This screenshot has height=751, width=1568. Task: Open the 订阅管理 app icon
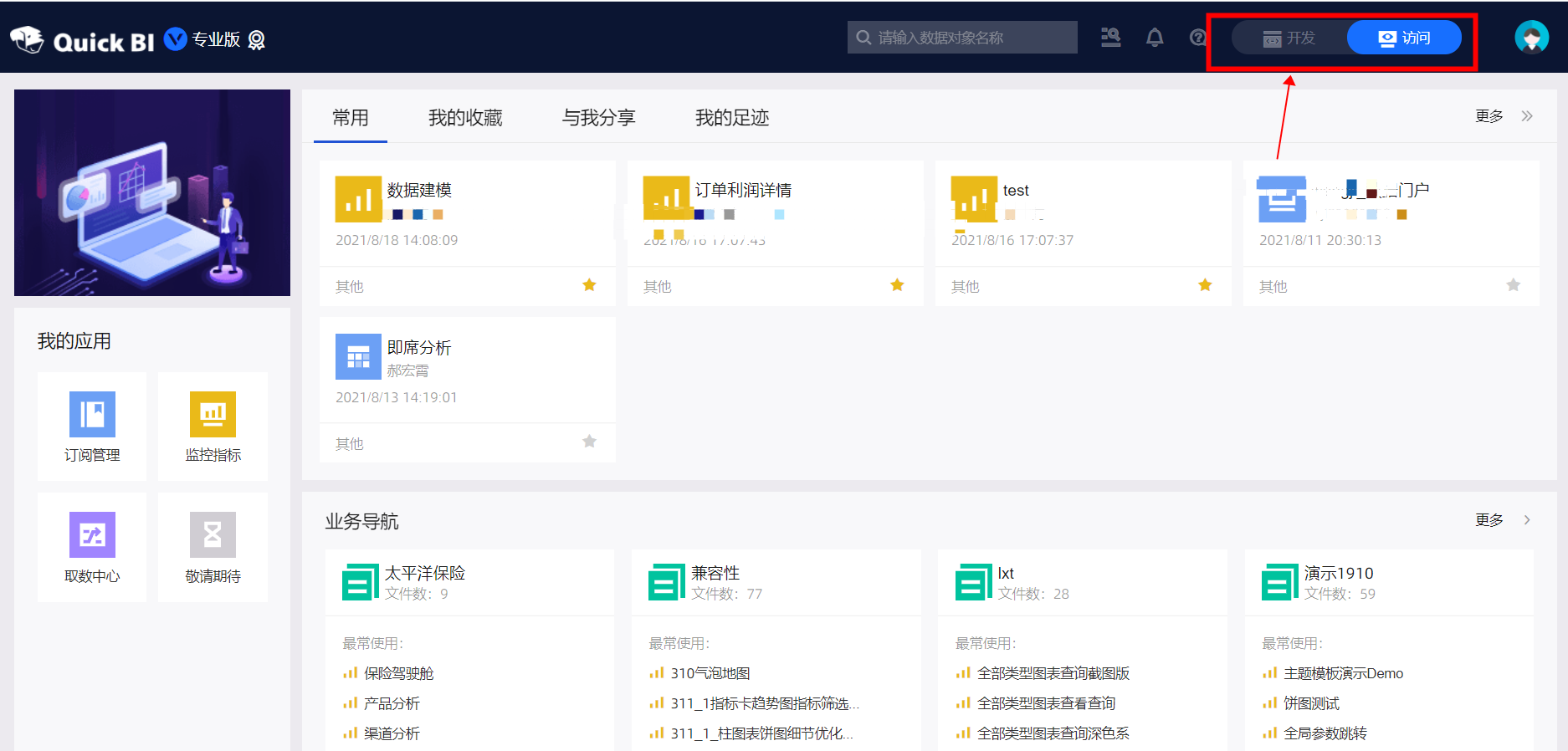[92, 414]
